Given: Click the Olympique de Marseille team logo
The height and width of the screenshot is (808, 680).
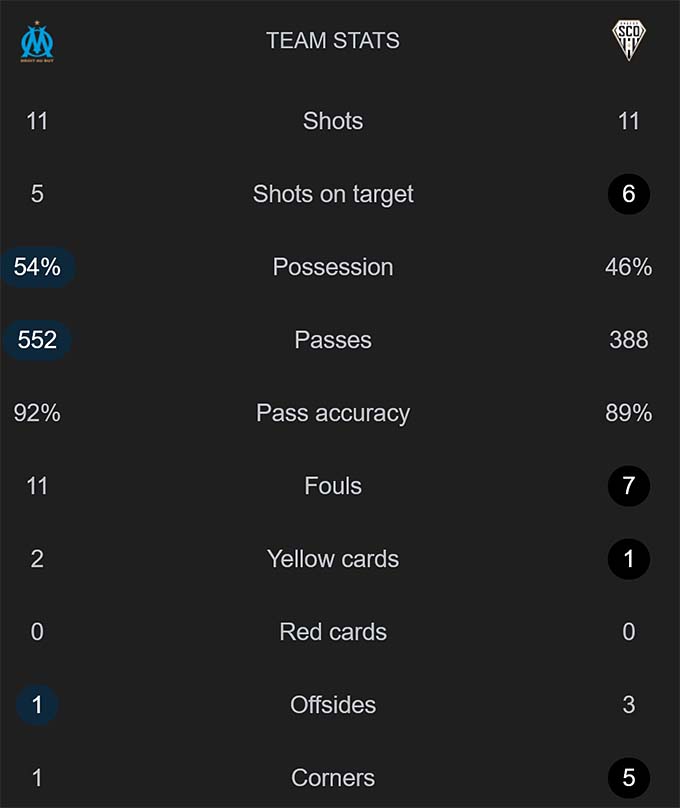Looking at the screenshot, I should [38, 42].
